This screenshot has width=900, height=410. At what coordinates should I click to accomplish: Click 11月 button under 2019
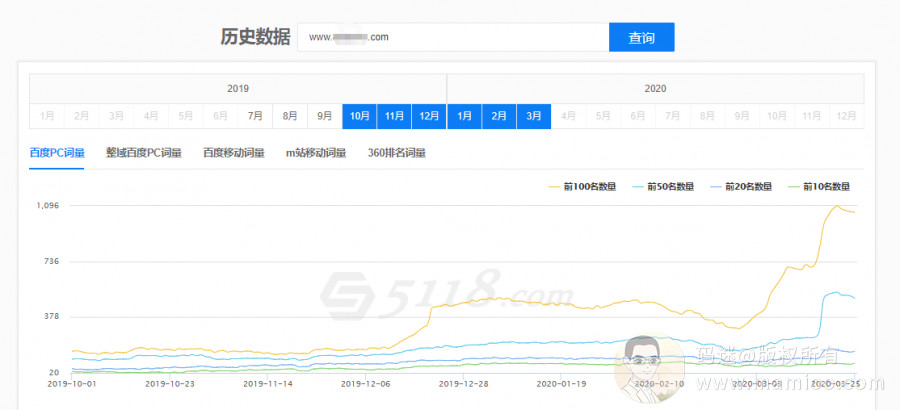pyautogui.click(x=394, y=116)
